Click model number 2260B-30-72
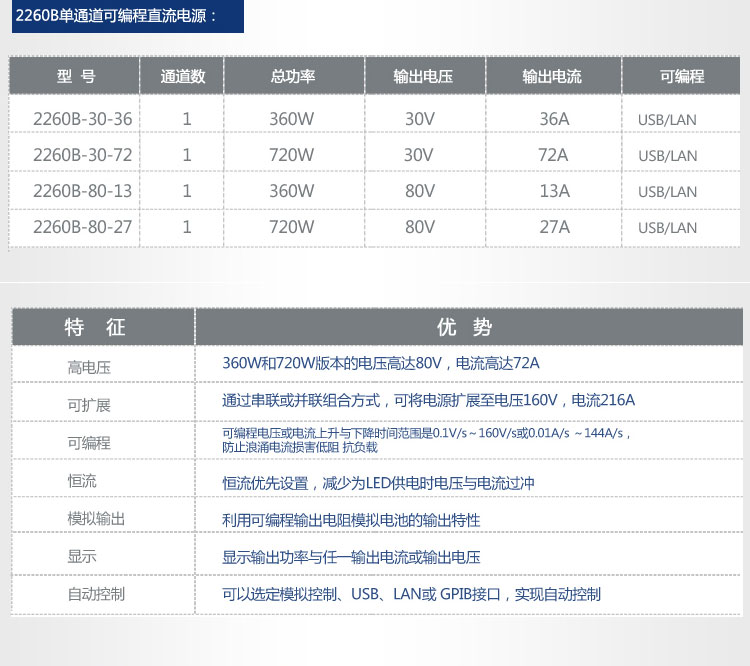Image resolution: width=750 pixels, height=666 pixels. pyautogui.click(x=82, y=155)
